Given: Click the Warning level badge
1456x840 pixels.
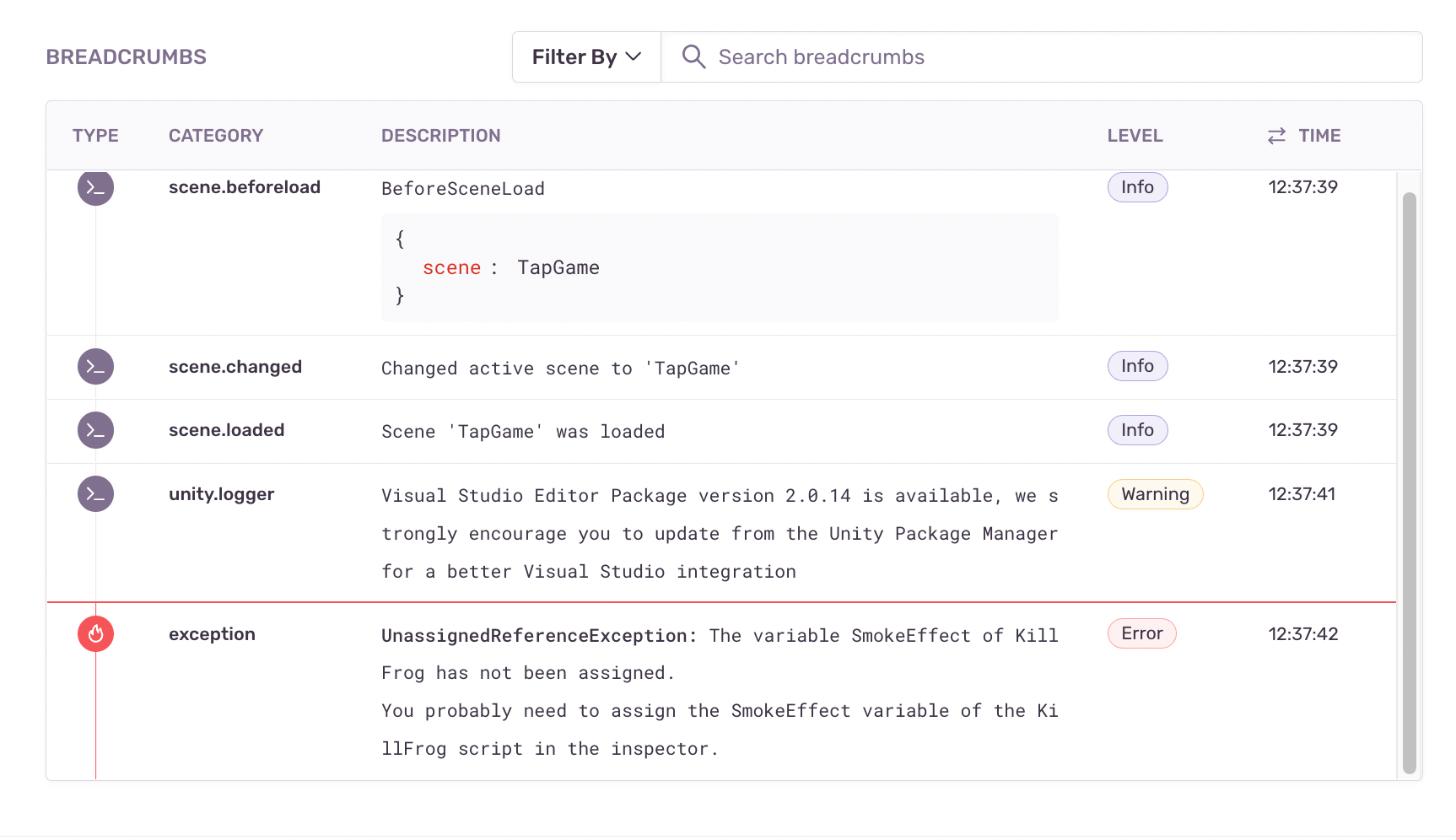Looking at the screenshot, I should [1155, 494].
